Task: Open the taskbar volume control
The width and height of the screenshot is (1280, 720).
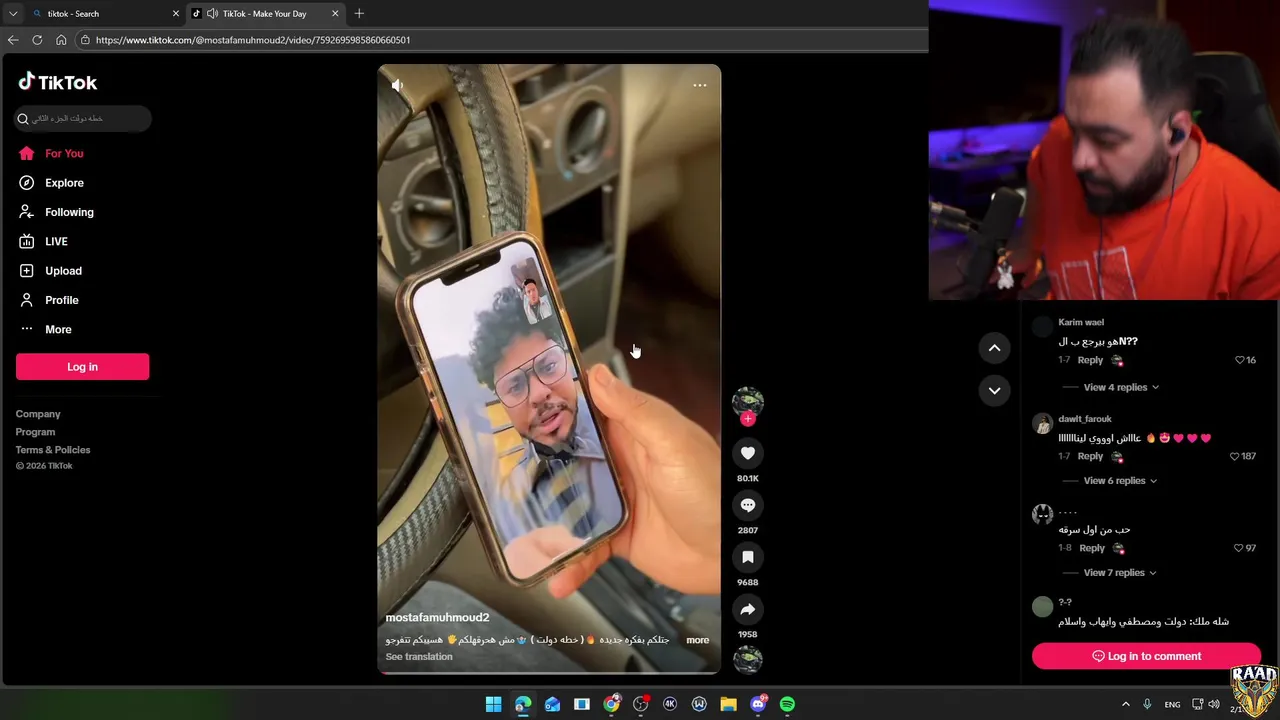Action: (x=1214, y=704)
